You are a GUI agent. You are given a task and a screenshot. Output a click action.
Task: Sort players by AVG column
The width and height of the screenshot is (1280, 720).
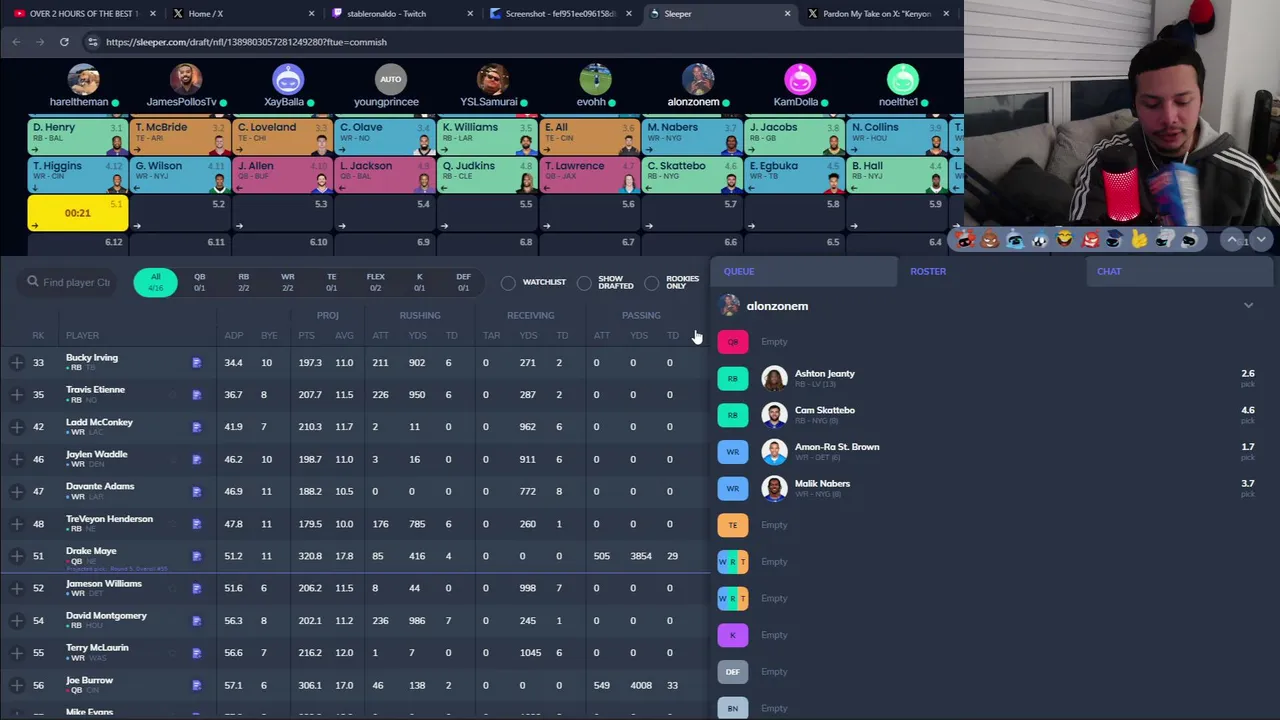click(344, 336)
